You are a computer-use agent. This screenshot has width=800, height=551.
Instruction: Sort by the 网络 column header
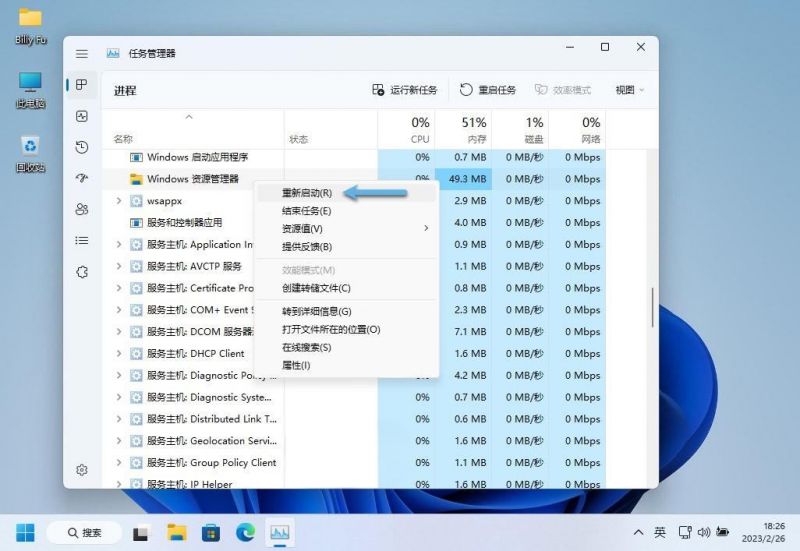point(590,139)
